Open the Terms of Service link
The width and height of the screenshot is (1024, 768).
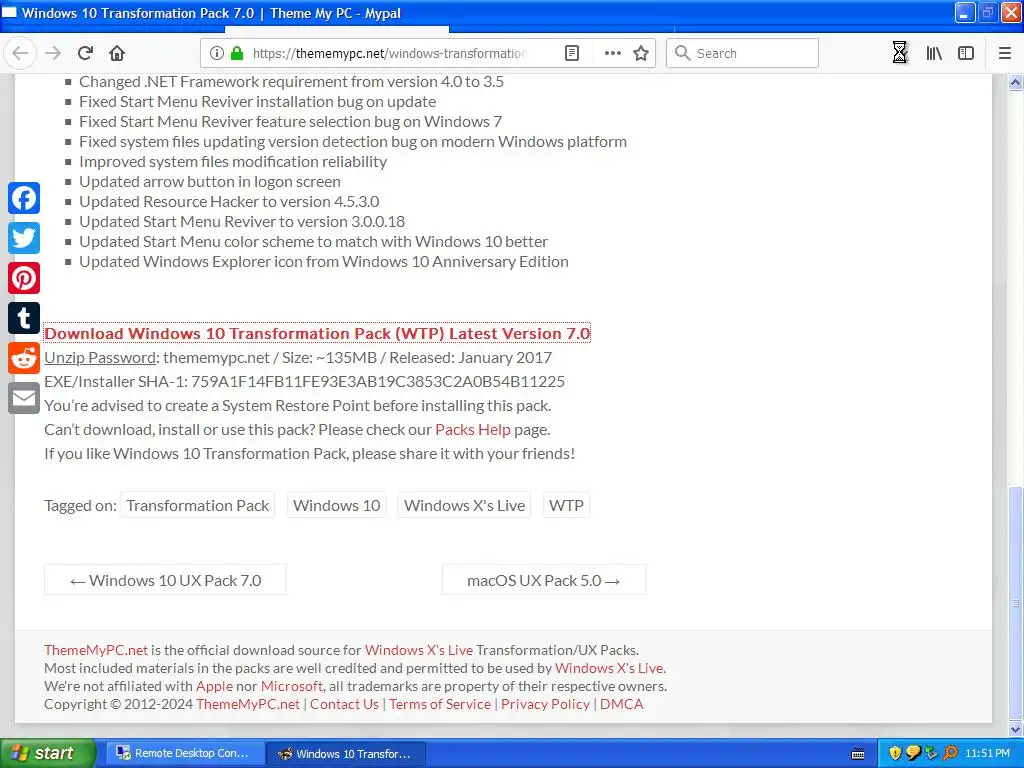coord(440,704)
